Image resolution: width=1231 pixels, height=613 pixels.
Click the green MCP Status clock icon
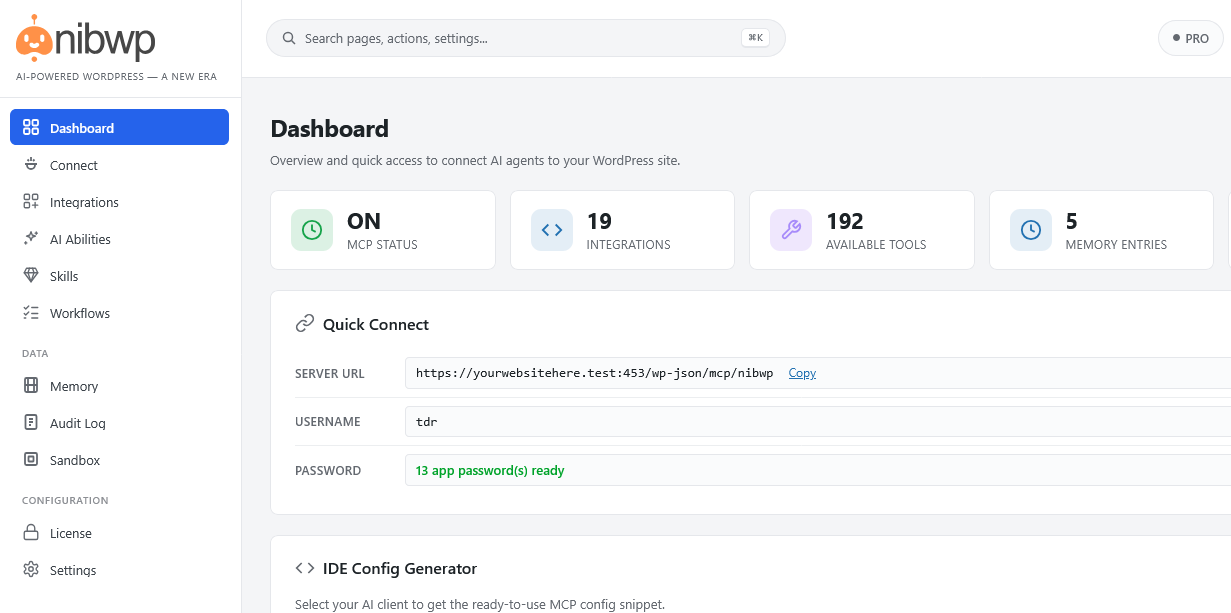[x=312, y=230]
